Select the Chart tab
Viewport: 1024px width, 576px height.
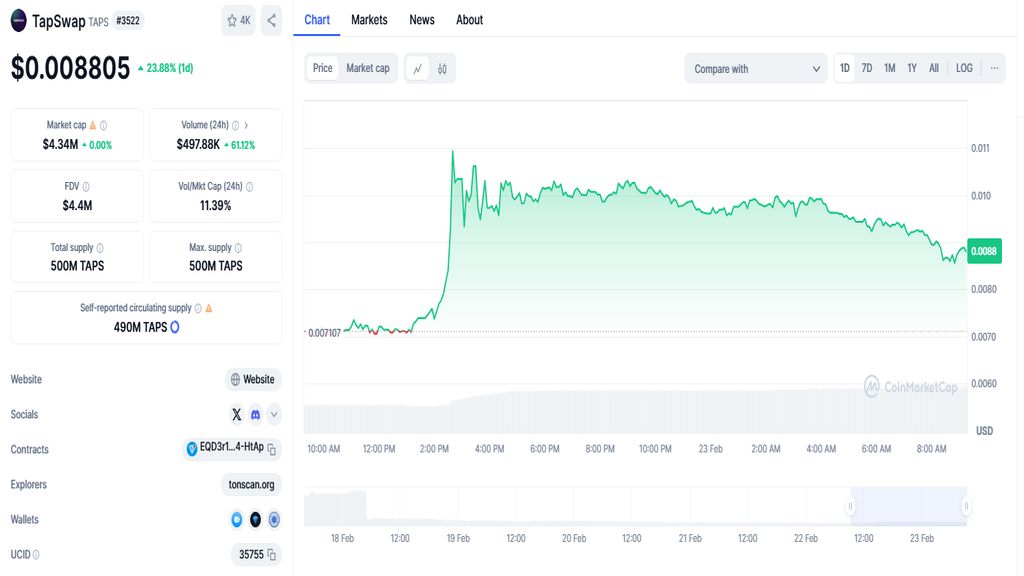(317, 20)
